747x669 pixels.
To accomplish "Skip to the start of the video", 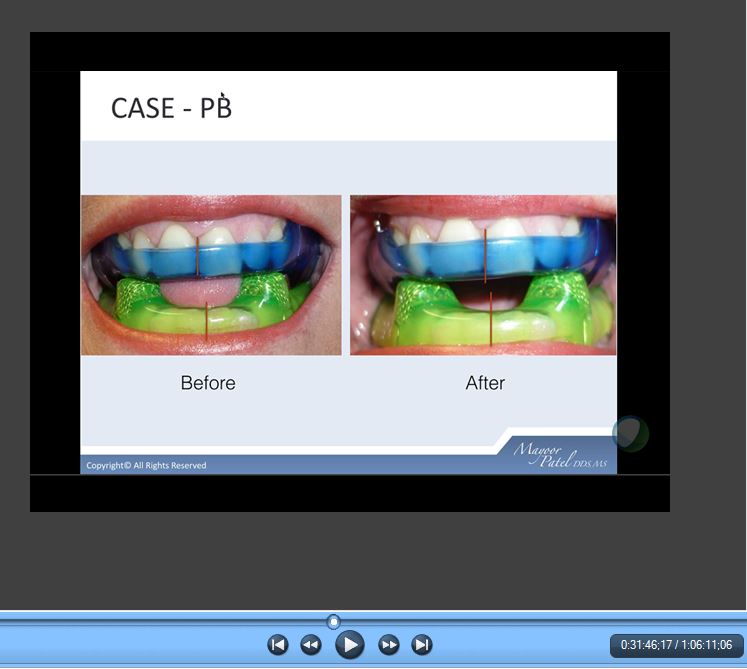I will [278, 645].
